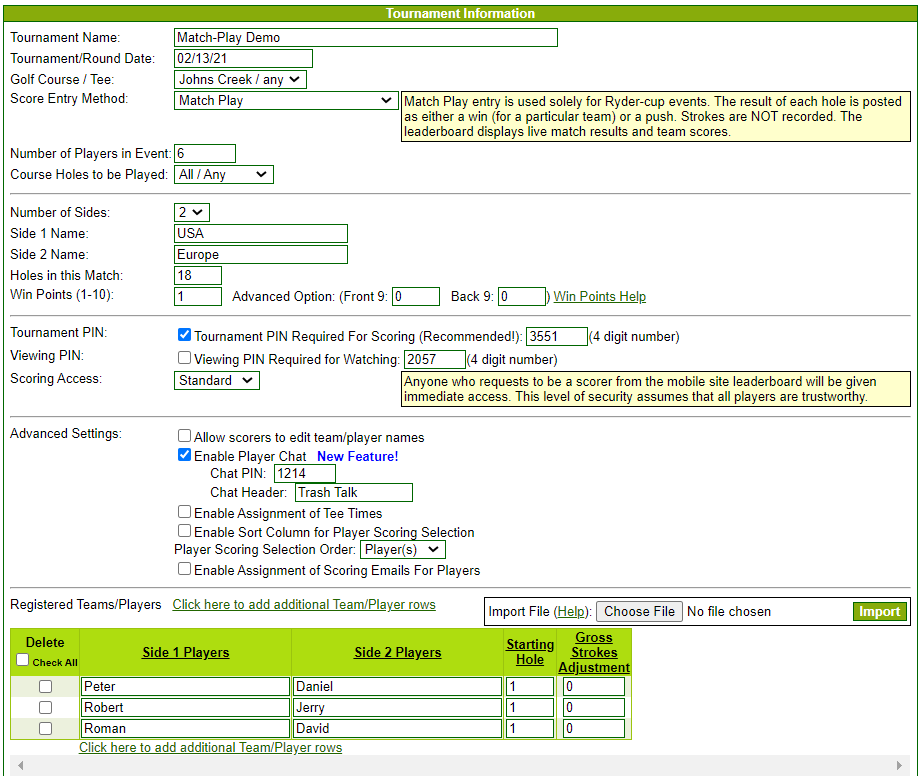The height and width of the screenshot is (776, 922).
Task: Click the Side 1 Name field with USA
Action: [x=260, y=233]
